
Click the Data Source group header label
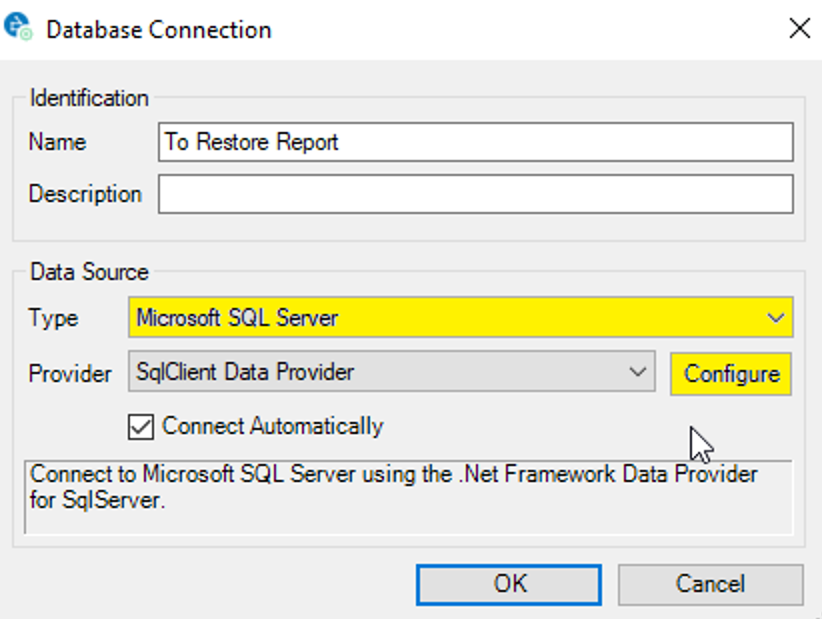click(x=89, y=272)
